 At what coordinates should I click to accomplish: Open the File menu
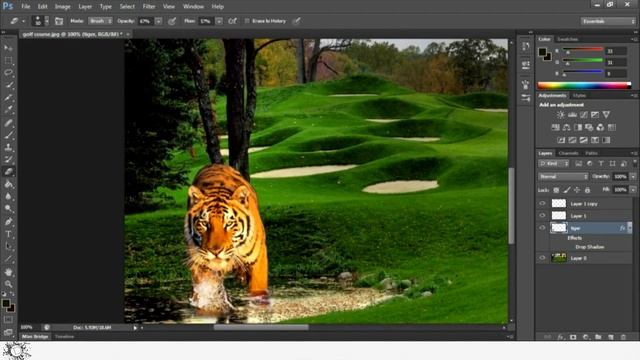tap(26, 7)
